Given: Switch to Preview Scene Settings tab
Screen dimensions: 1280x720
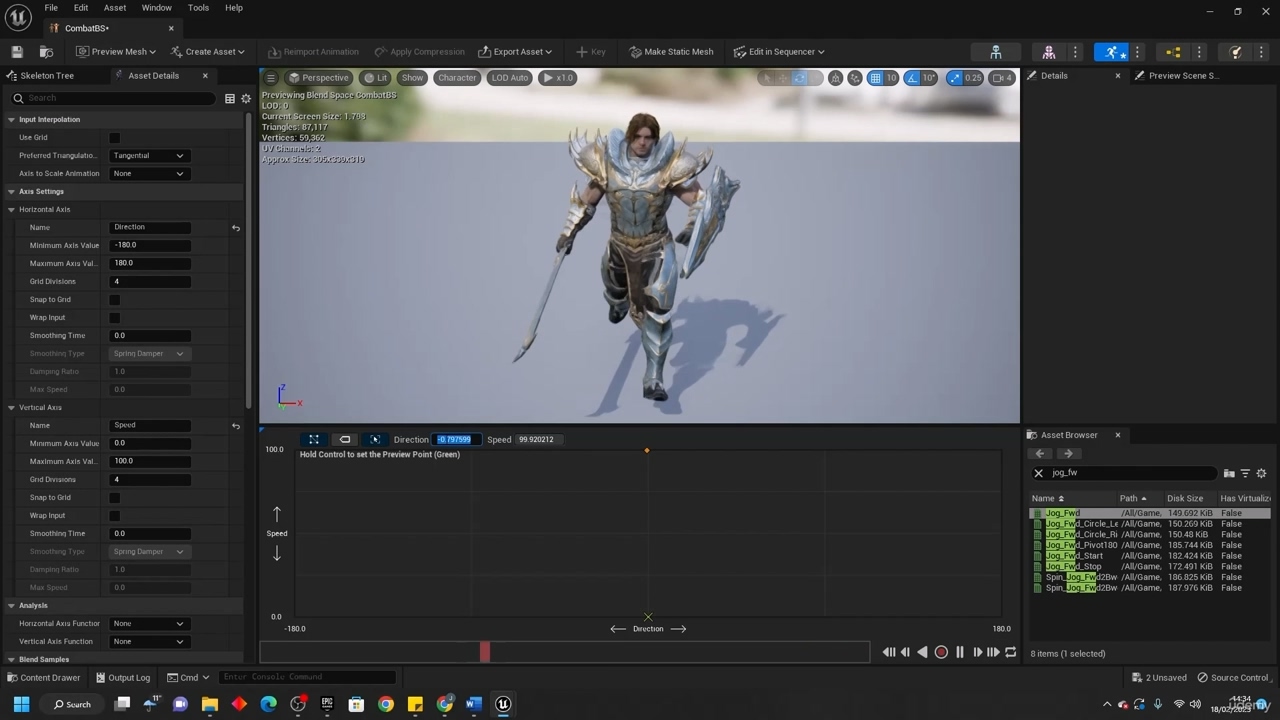Looking at the screenshot, I should [x=1183, y=76].
